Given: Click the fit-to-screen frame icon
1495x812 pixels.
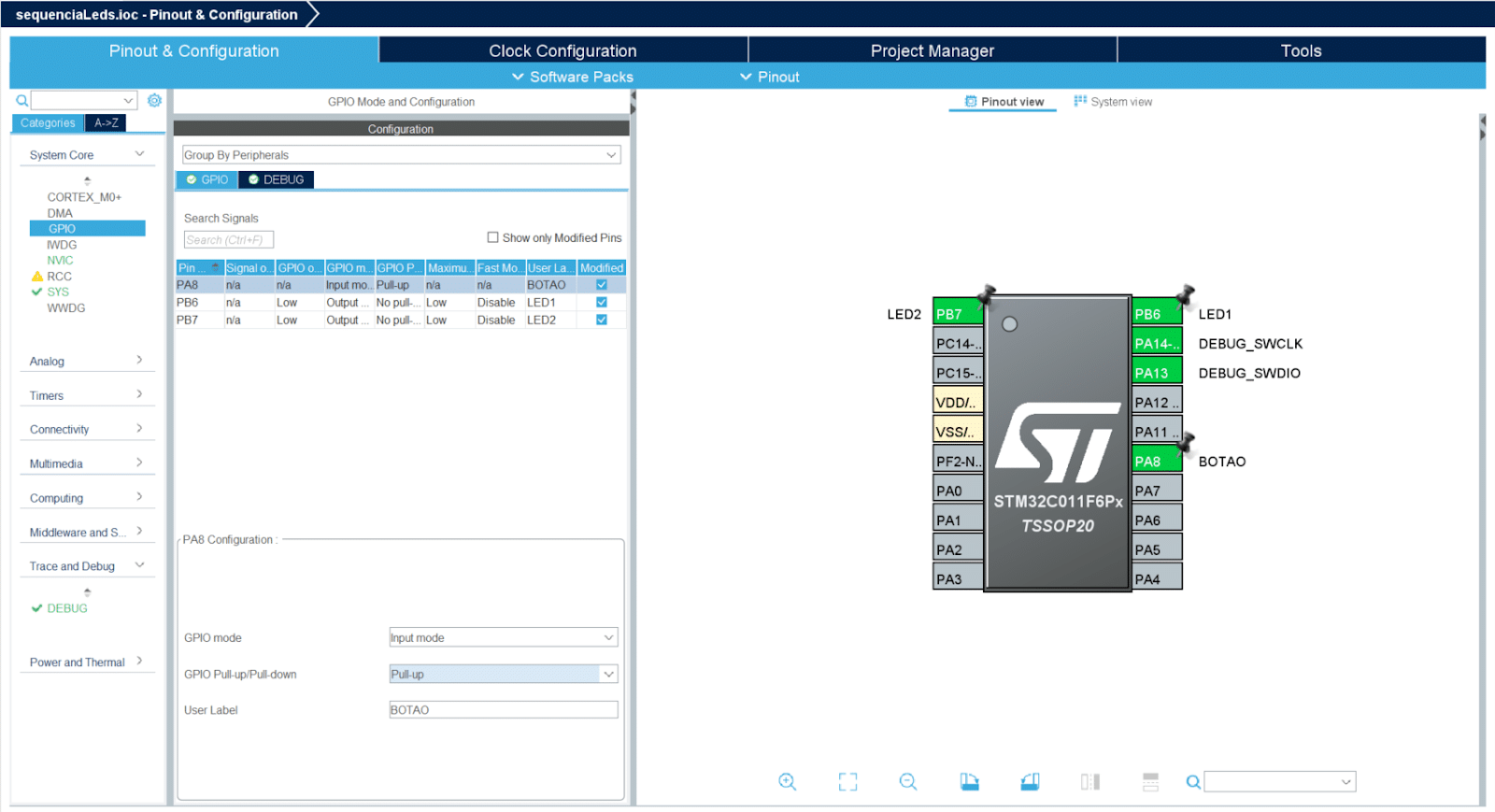Looking at the screenshot, I should coord(847,782).
